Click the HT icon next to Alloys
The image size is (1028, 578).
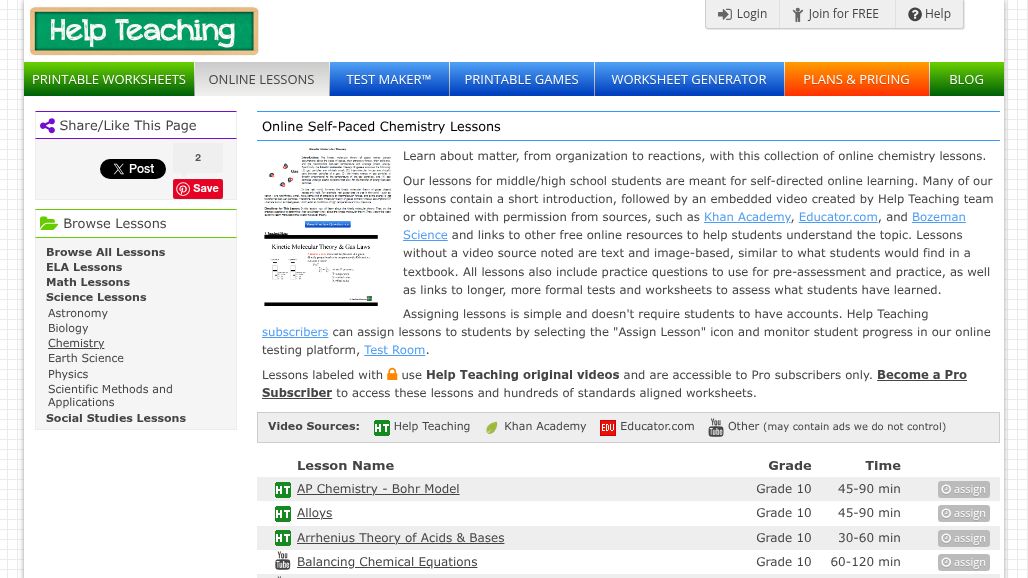click(283, 514)
